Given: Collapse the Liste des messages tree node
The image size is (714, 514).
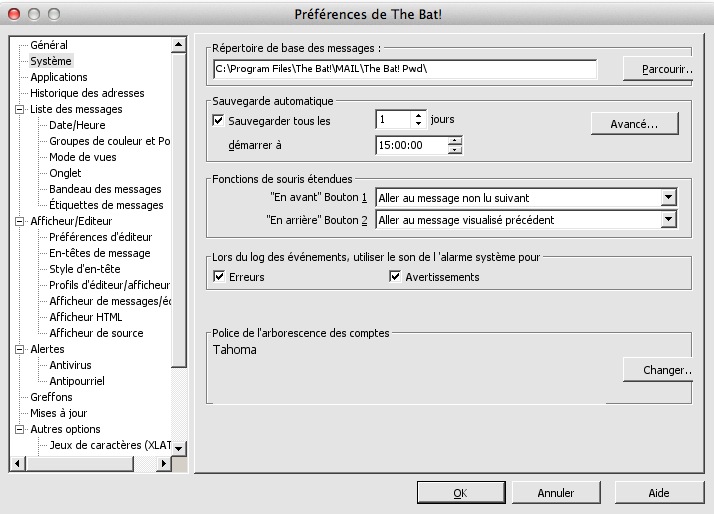Looking at the screenshot, I should (19, 109).
